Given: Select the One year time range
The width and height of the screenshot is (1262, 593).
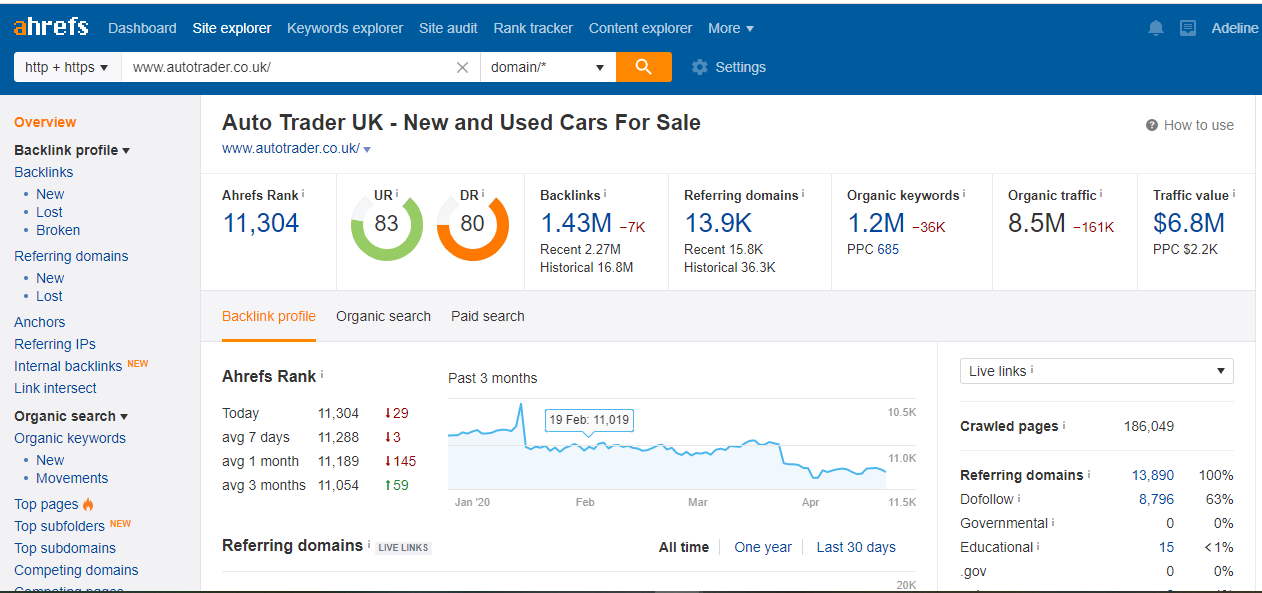Looking at the screenshot, I should click(x=763, y=547).
